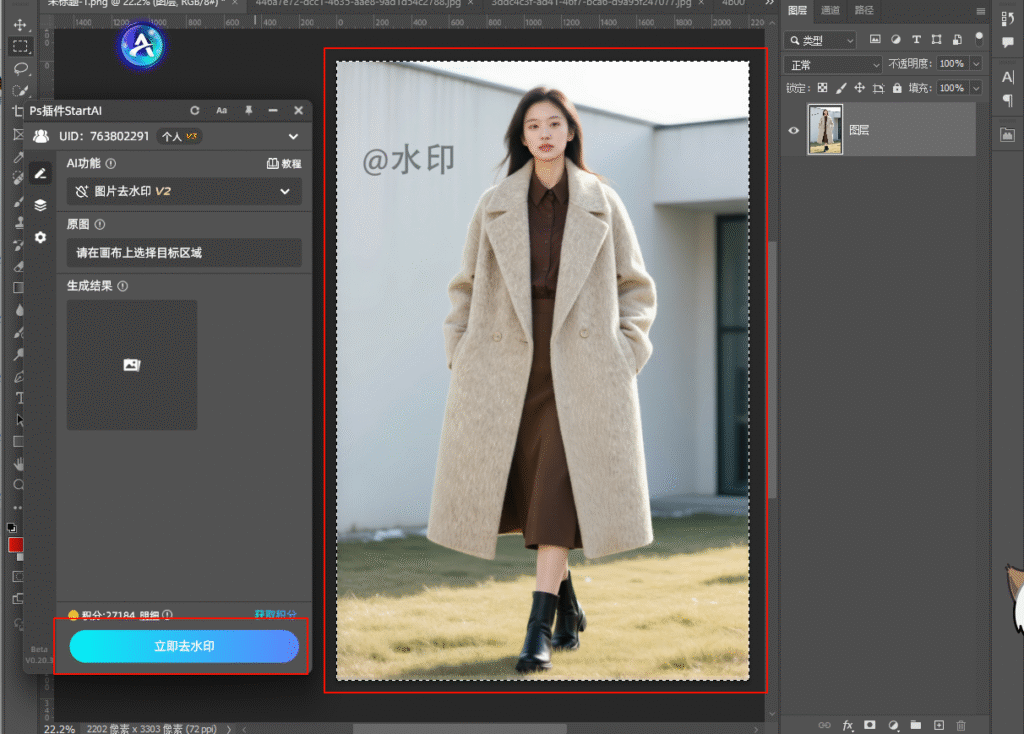Open the 教程 tutorial link

[284, 163]
